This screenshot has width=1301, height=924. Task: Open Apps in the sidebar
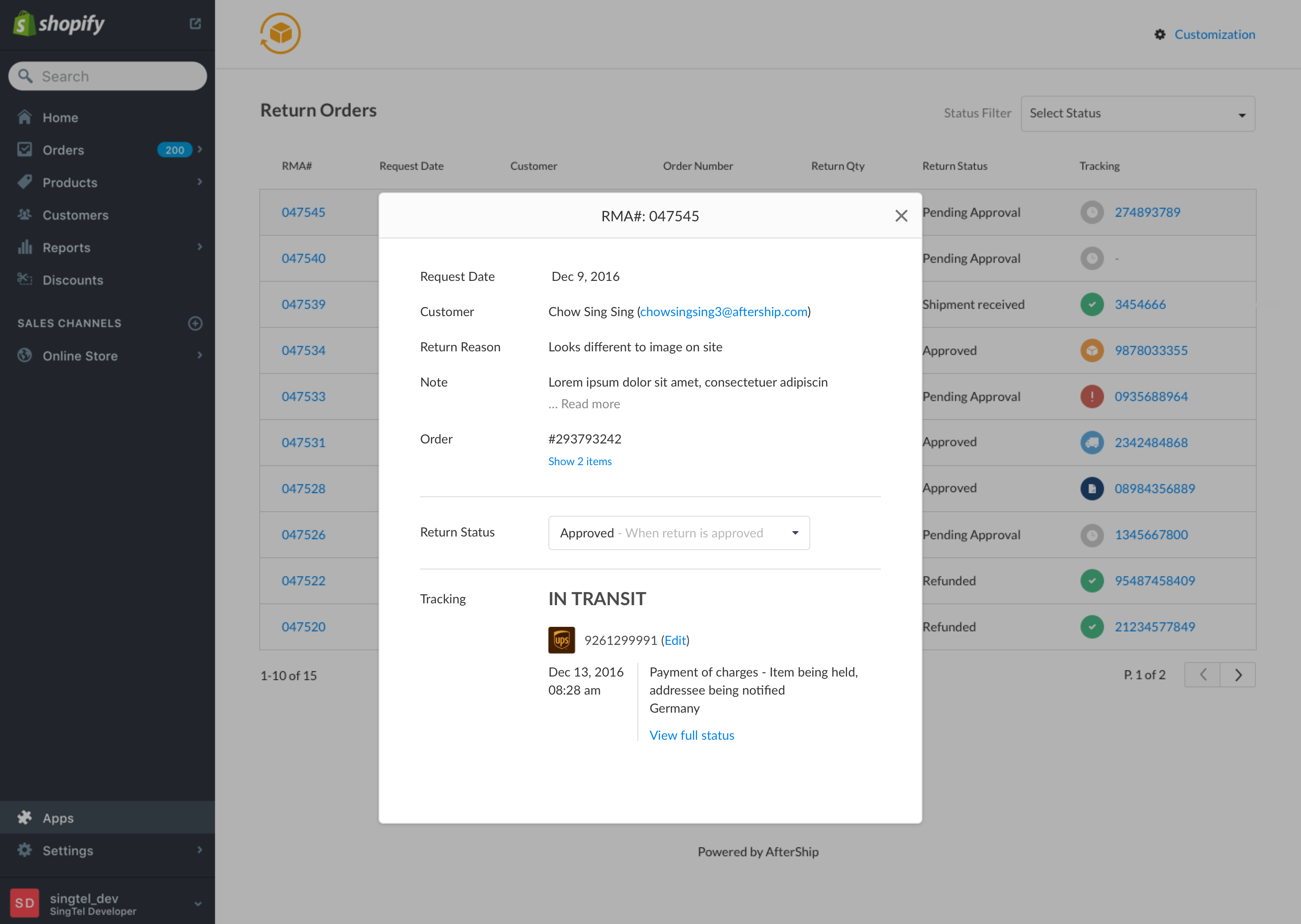click(x=58, y=818)
